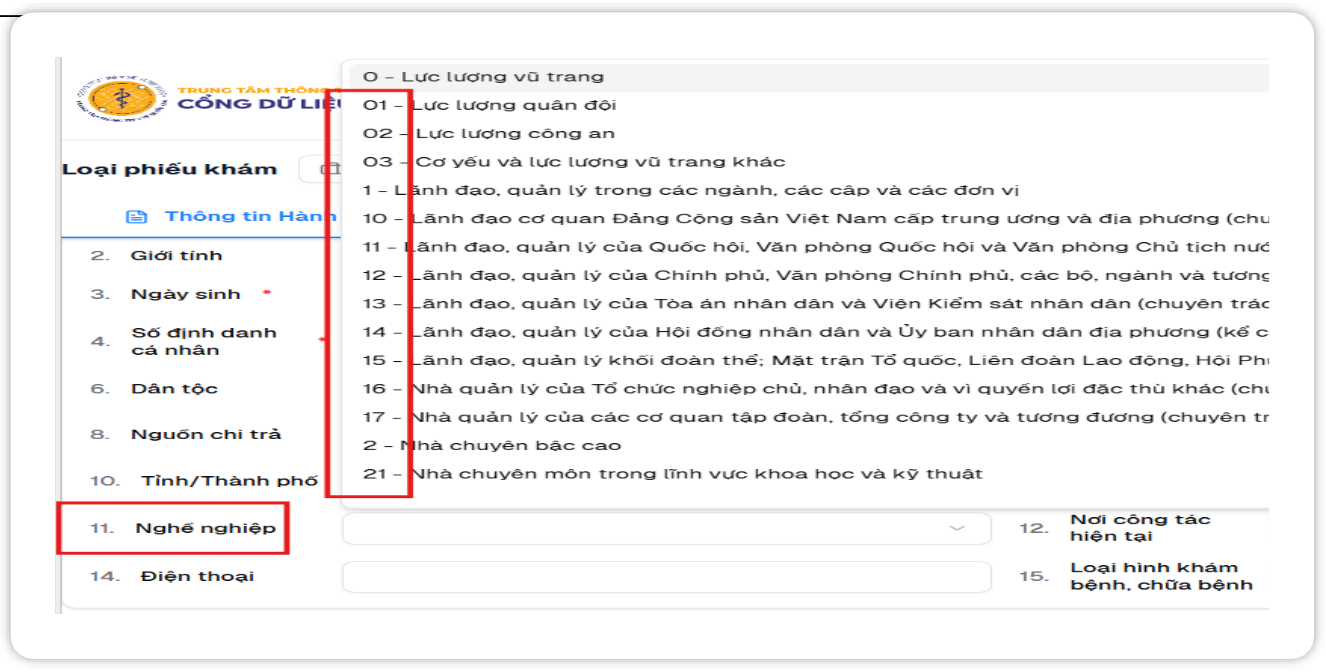1326x672 pixels.
Task: Click the Số định danh cá nhân label
Action: [204, 341]
